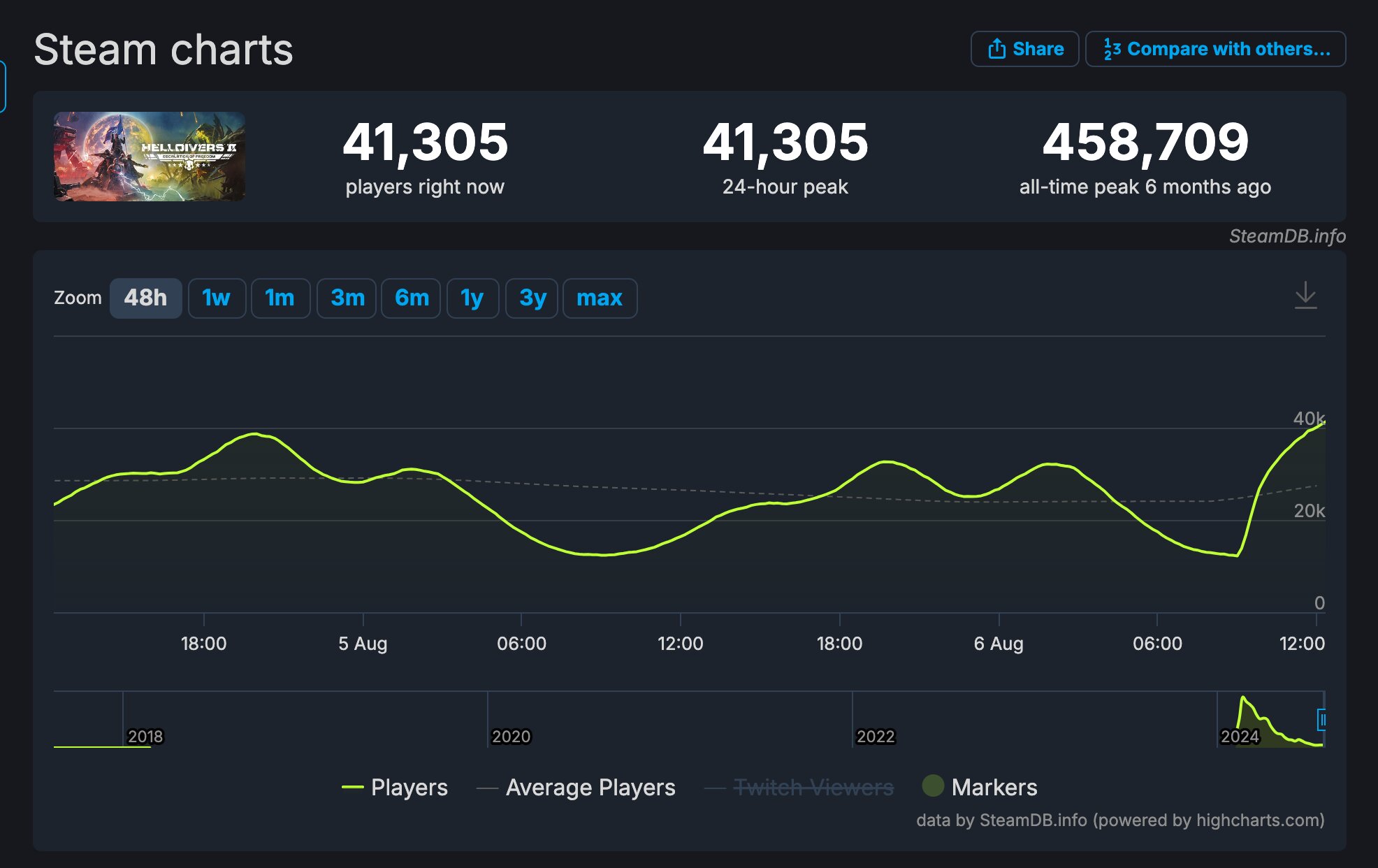Toggle the Markers legend item
The height and width of the screenshot is (868, 1378).
pyautogui.click(x=980, y=788)
